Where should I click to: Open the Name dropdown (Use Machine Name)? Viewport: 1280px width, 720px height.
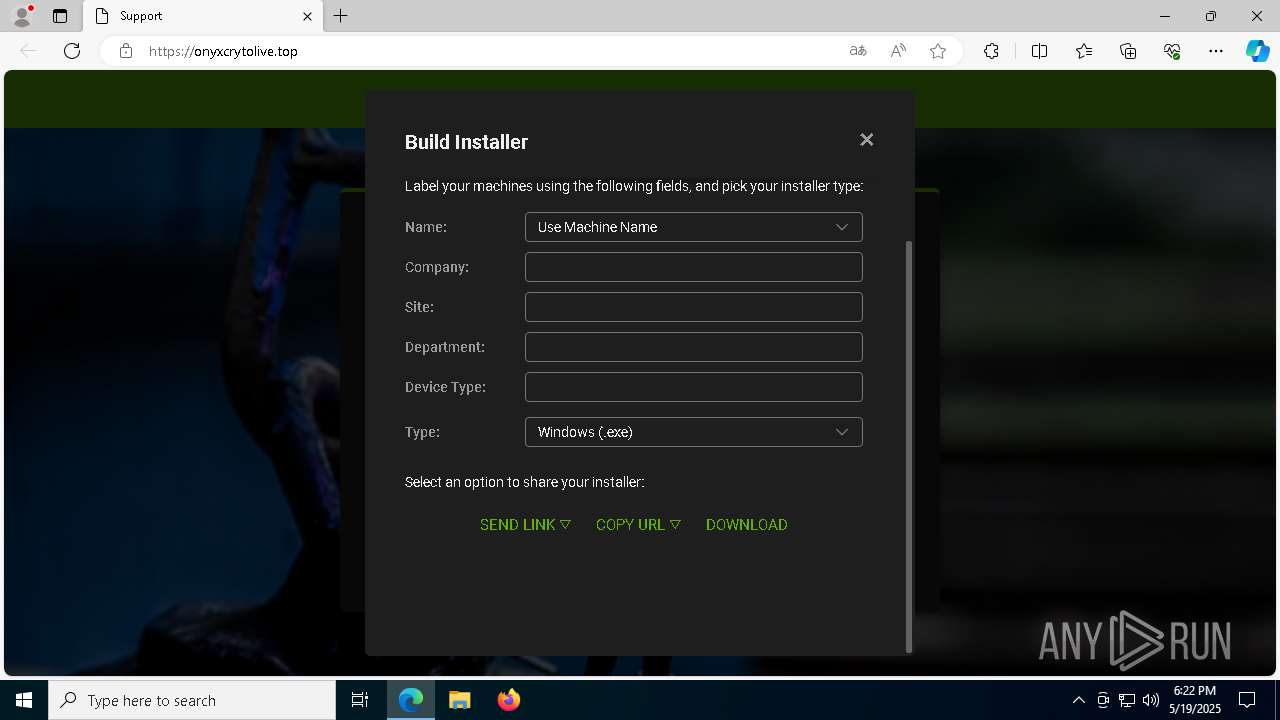click(x=693, y=227)
